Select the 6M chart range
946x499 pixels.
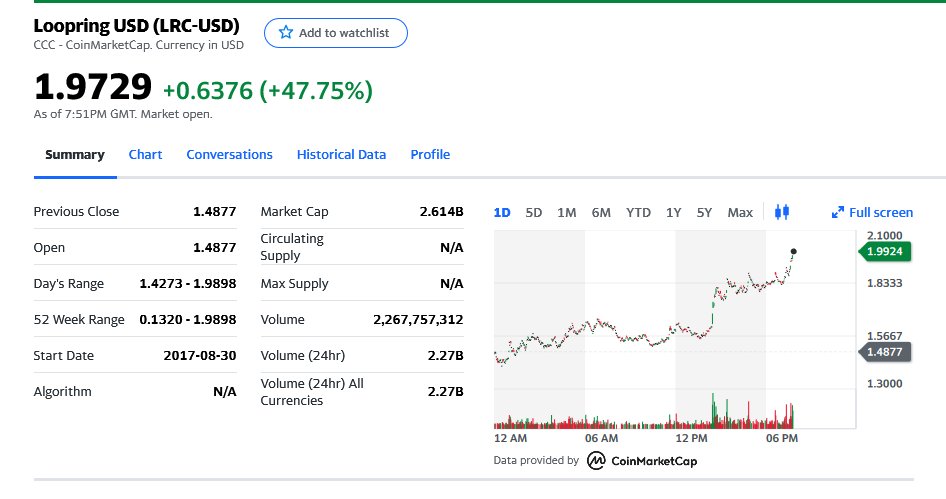click(x=601, y=212)
